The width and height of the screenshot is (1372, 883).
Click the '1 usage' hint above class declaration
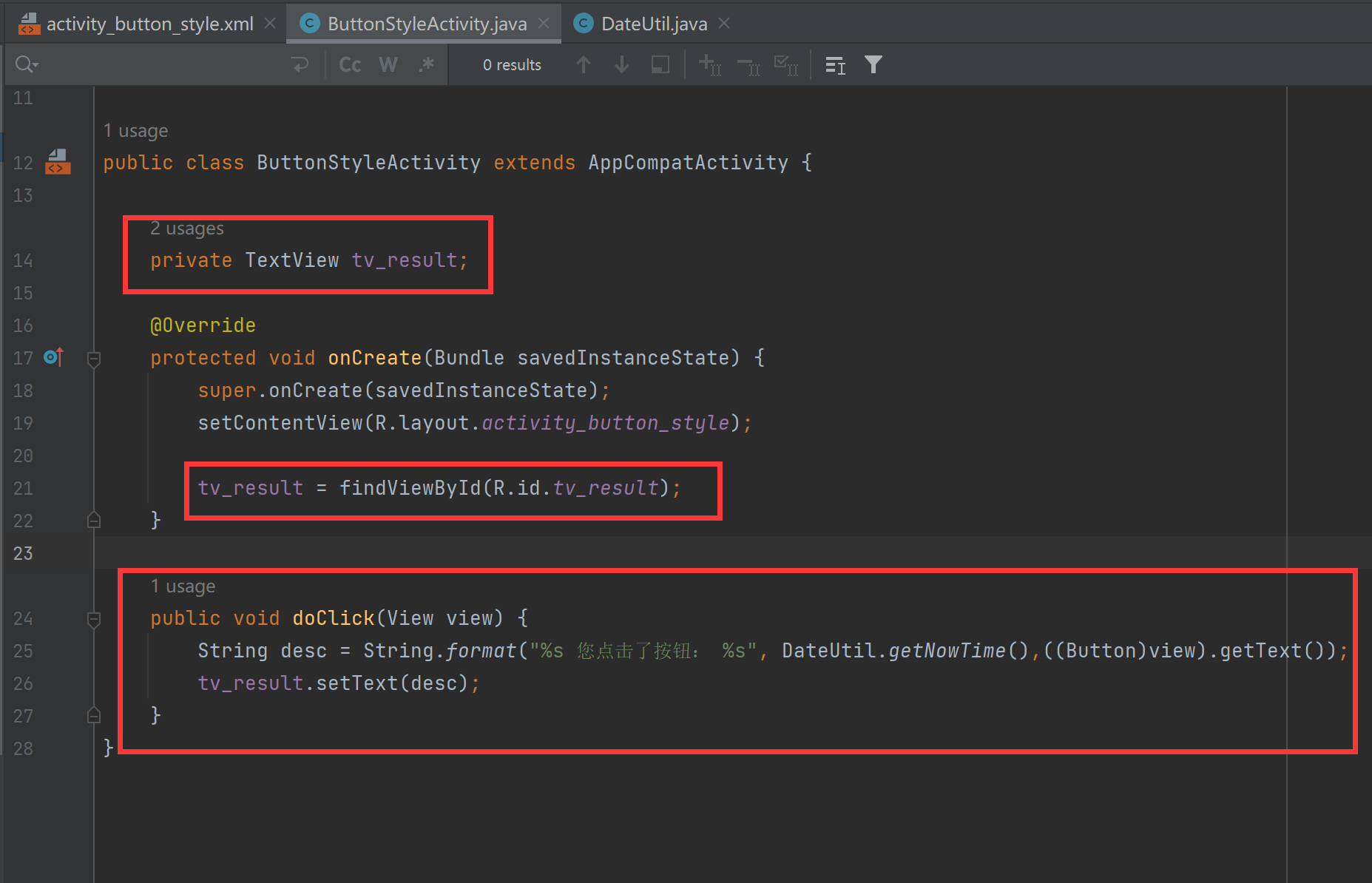click(x=136, y=131)
